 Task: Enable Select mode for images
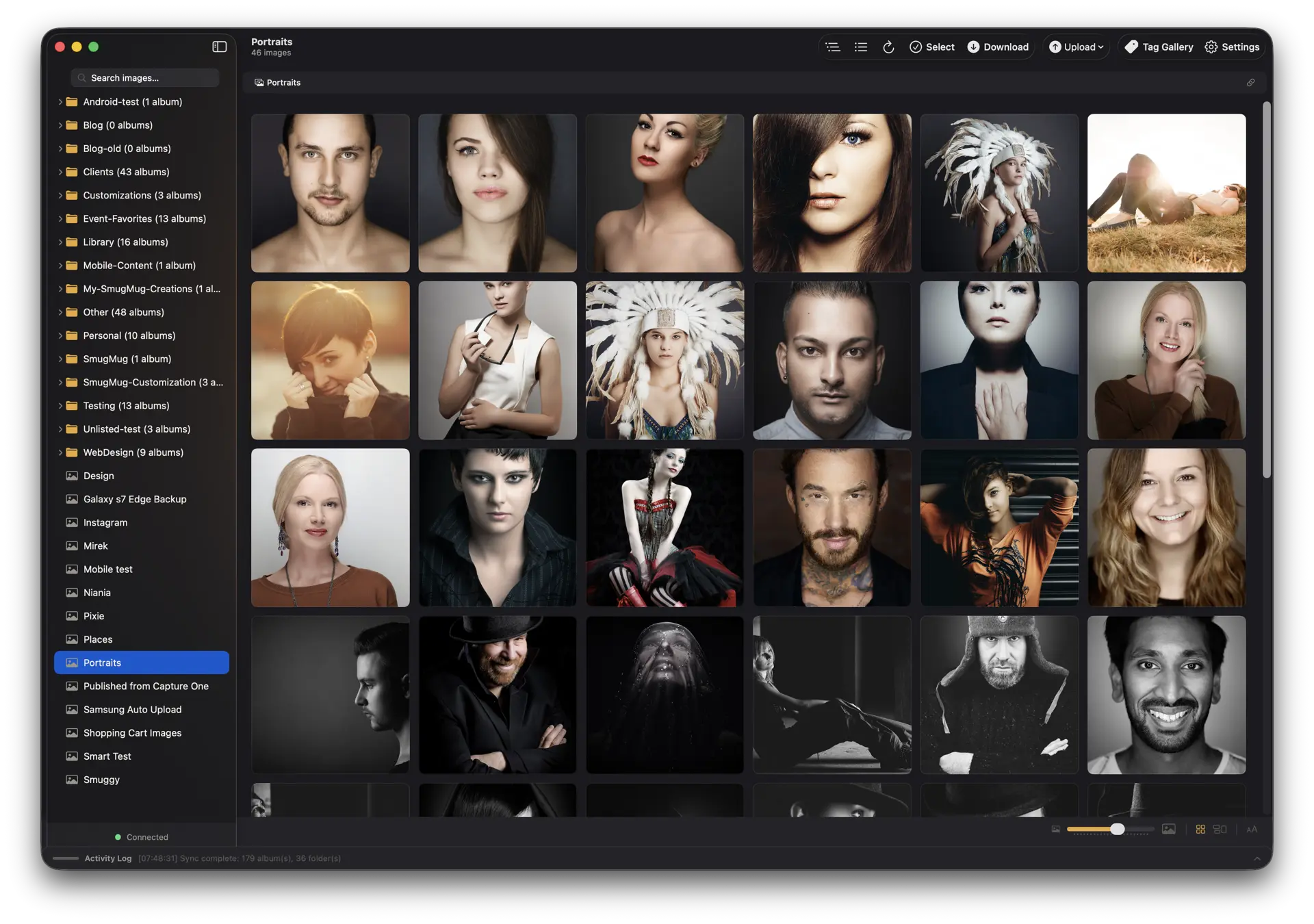coord(932,47)
